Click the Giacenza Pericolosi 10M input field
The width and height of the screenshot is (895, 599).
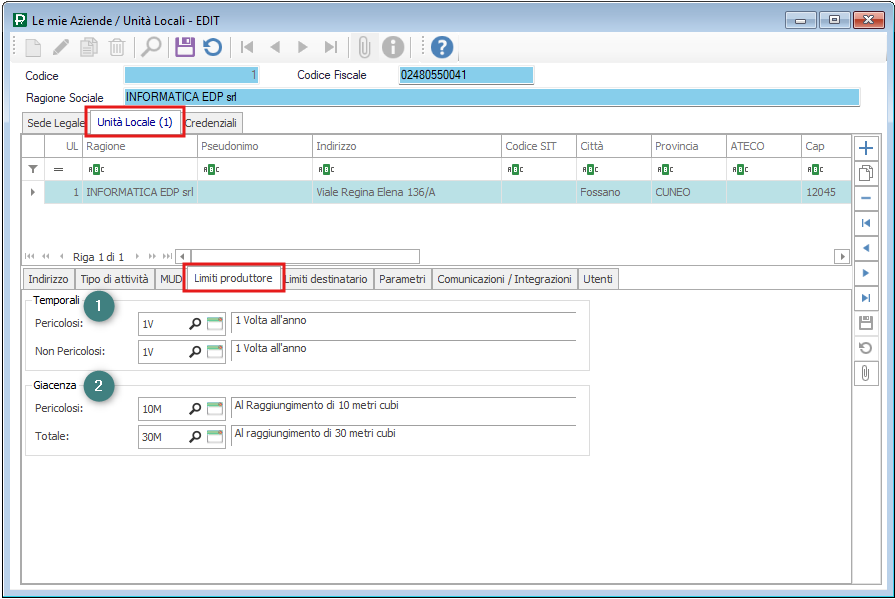[x=162, y=408]
